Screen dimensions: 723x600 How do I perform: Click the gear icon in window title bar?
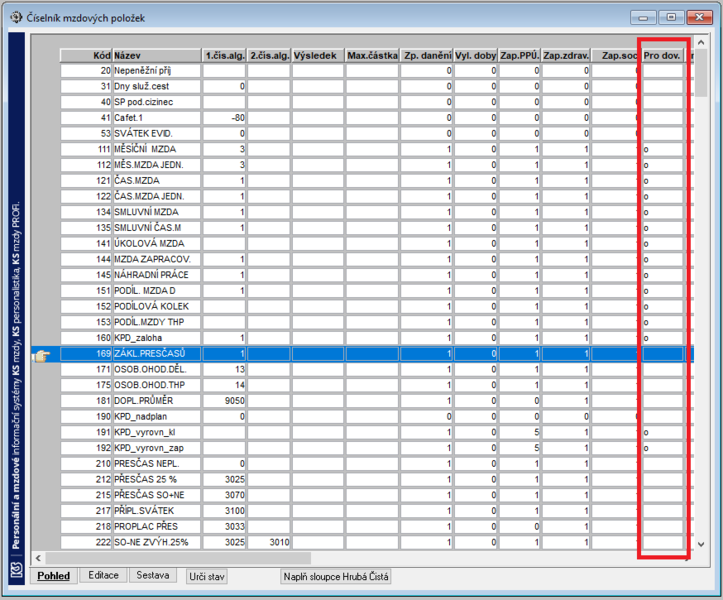16,18
